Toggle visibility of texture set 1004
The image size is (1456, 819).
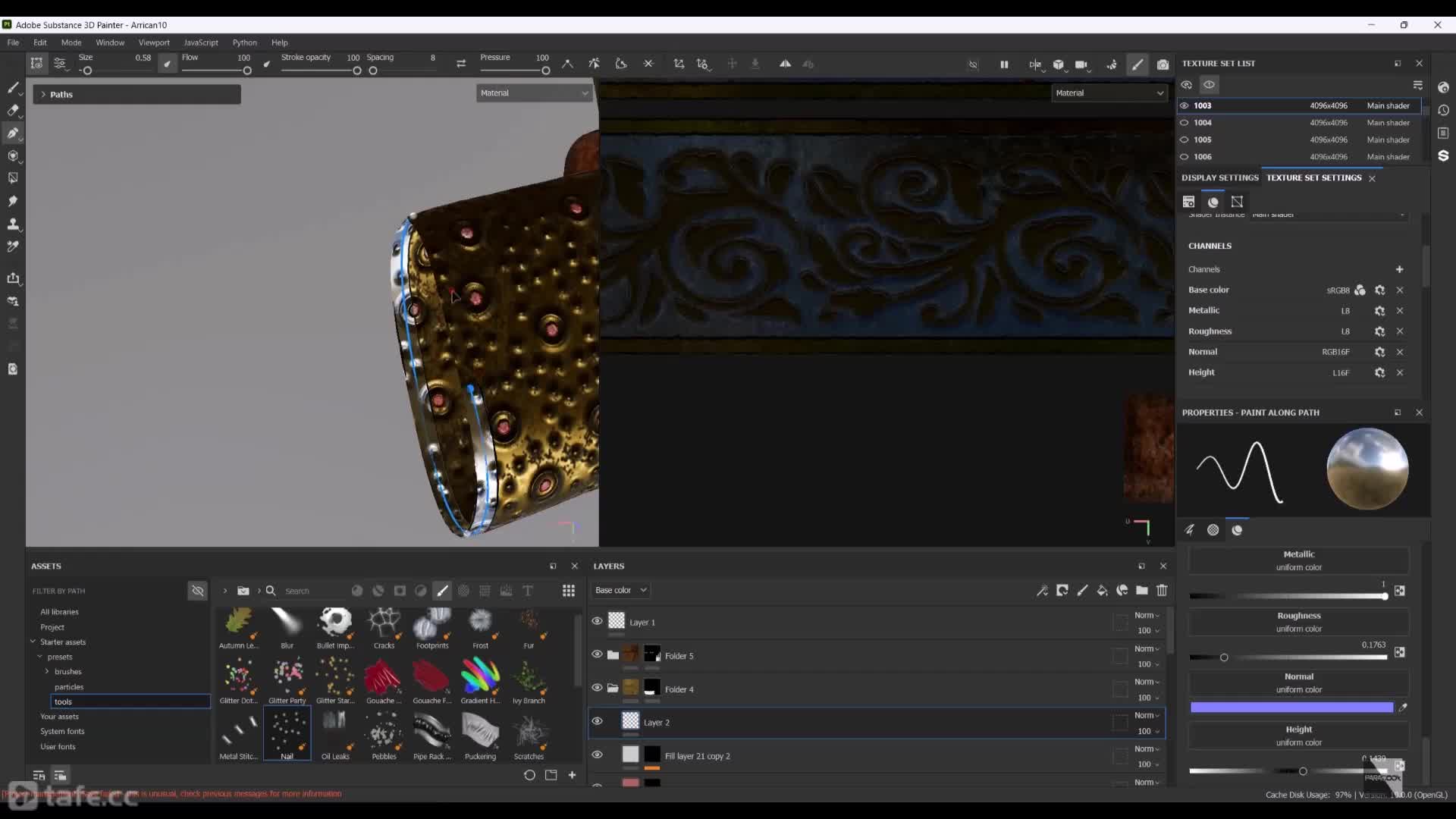[1185, 123]
